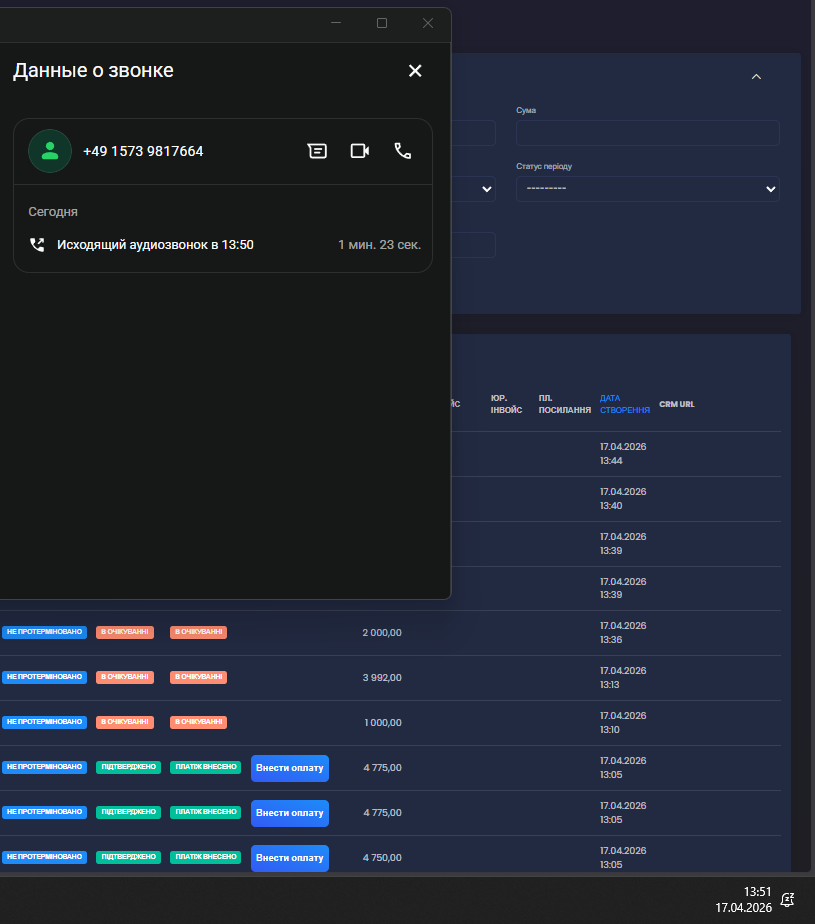
Task: Click the green contact avatar
Action: coord(50,151)
